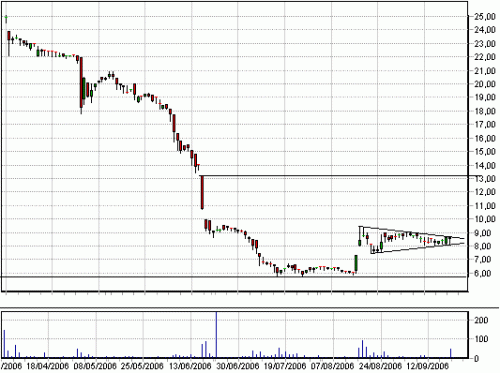Click the 12/09/2006 date label
This screenshot has height=373, width=500.
427,366
